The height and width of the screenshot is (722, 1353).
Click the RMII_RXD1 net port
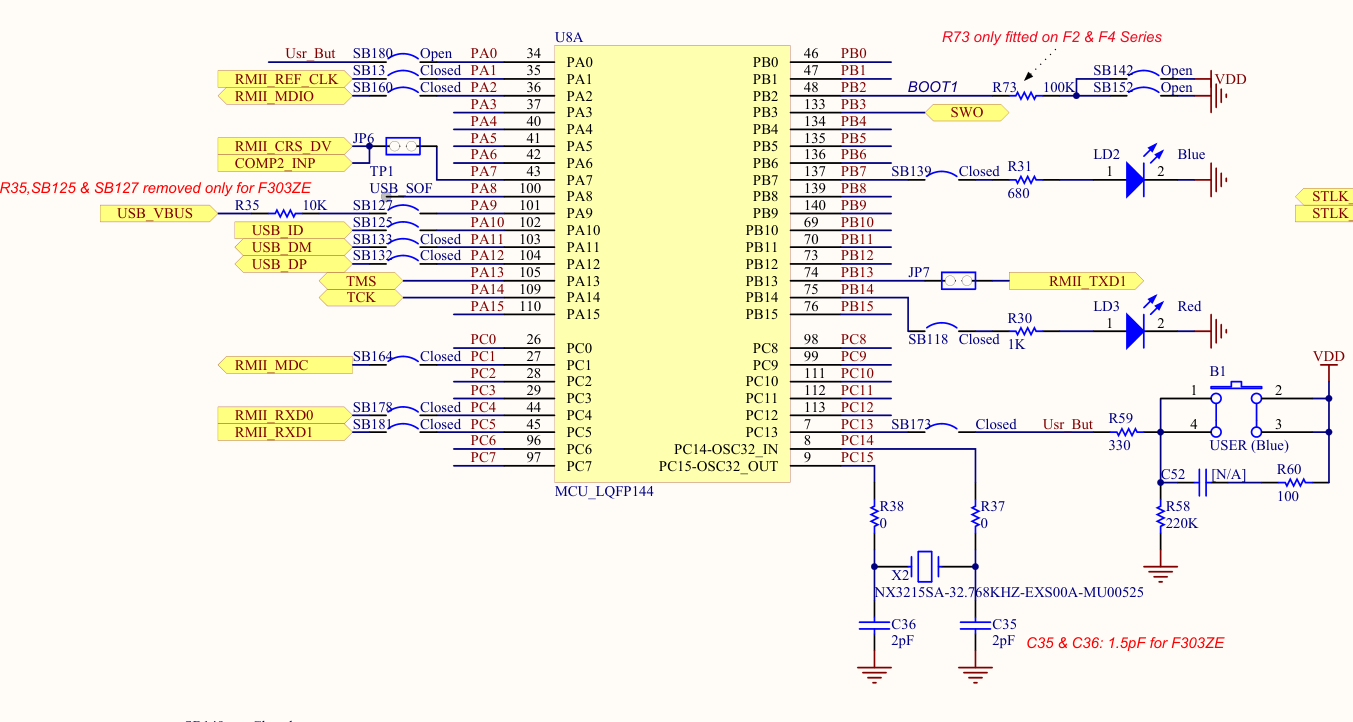point(285,432)
